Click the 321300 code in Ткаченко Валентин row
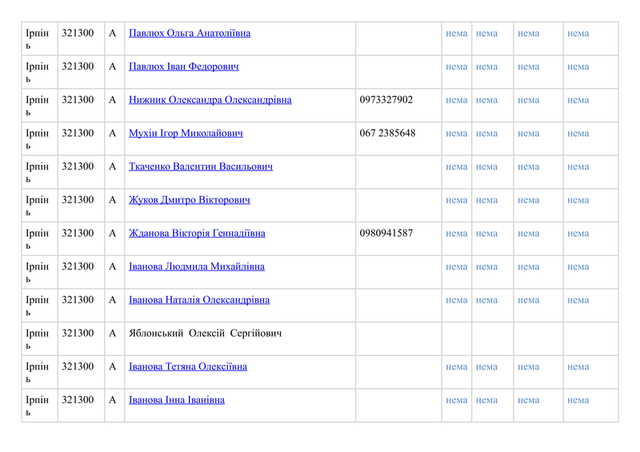 click(78, 166)
